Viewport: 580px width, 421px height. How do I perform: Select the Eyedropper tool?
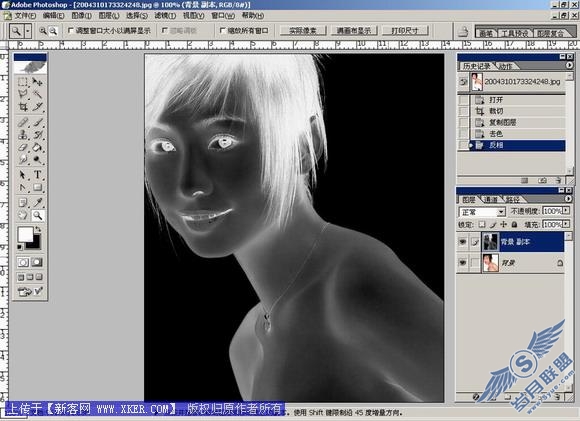pos(37,202)
